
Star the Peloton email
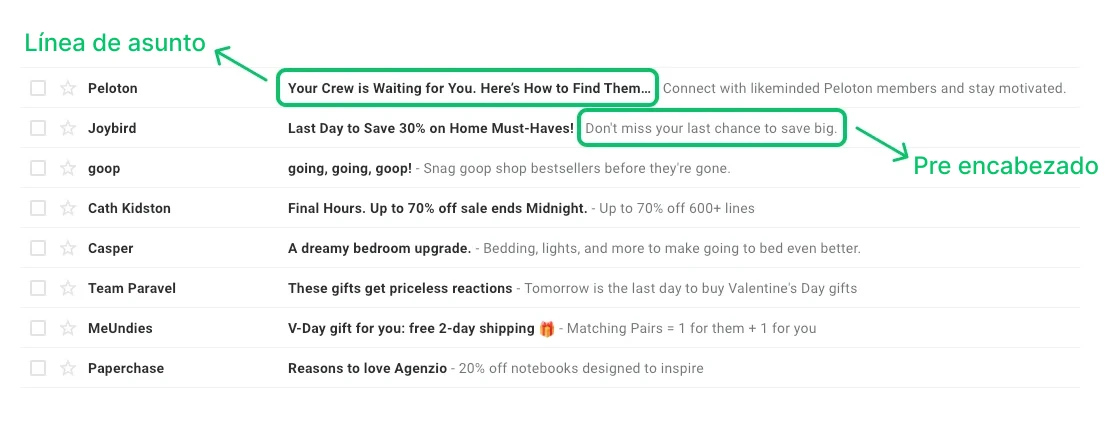pyautogui.click(x=68, y=88)
